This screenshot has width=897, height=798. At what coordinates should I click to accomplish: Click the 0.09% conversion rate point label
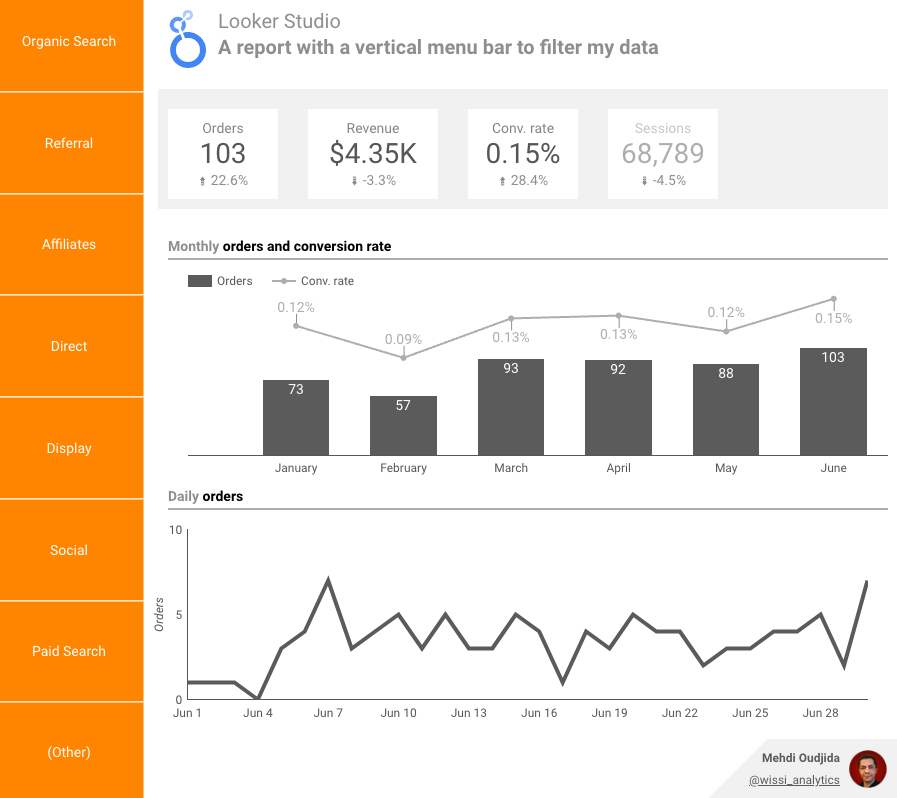[403, 339]
